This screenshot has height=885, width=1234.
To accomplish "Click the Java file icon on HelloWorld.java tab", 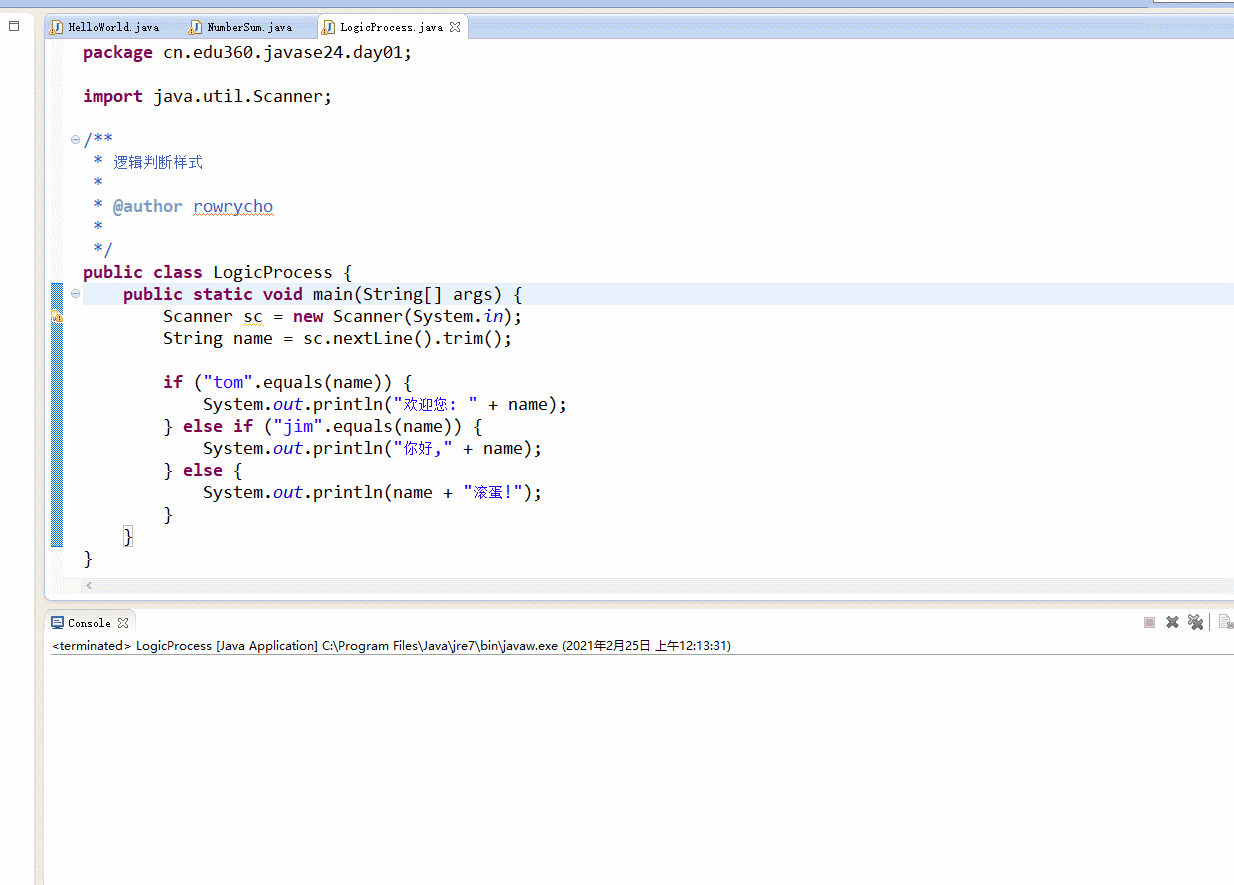I will (x=57, y=27).
